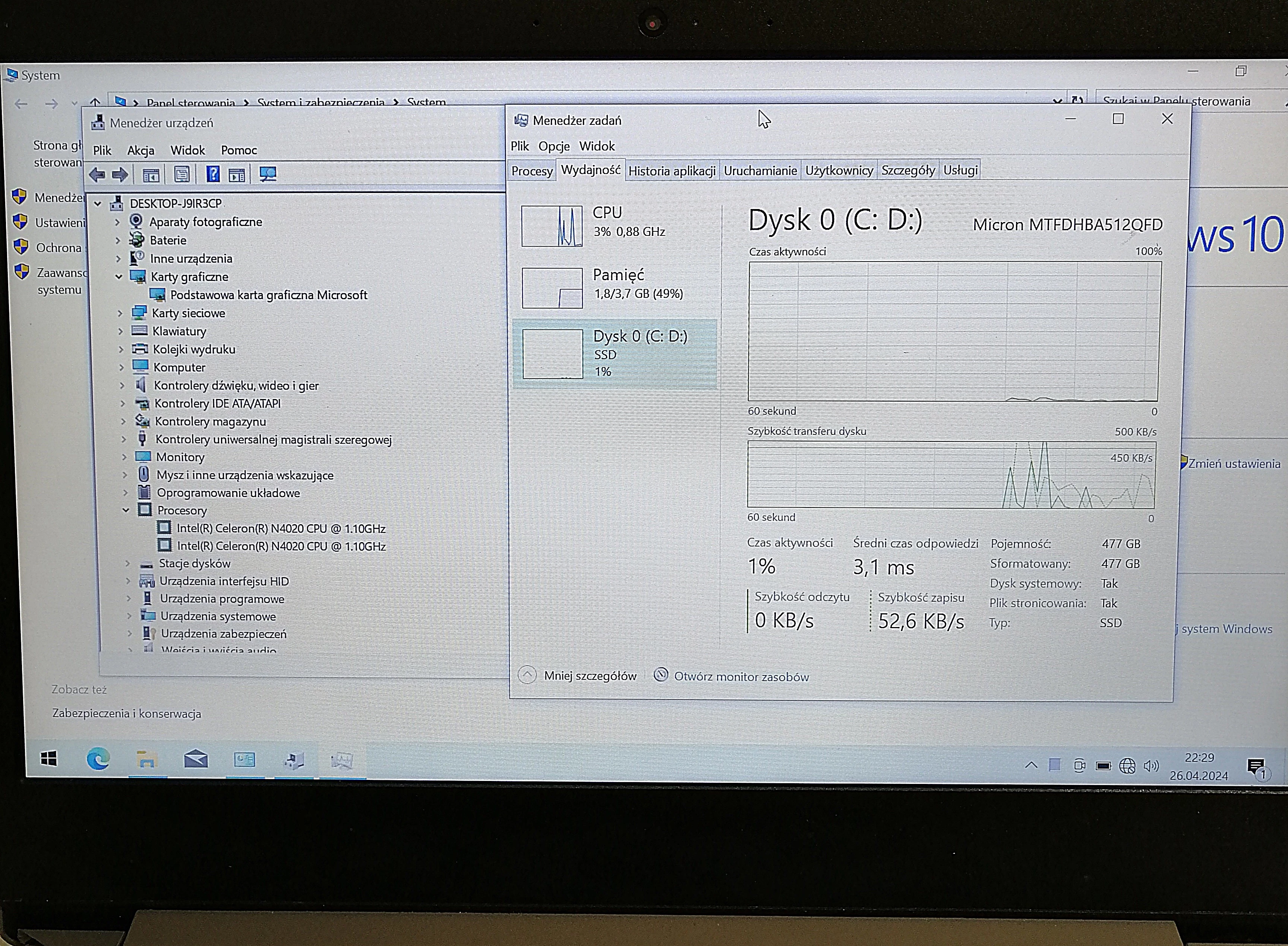Switch to Użytkownicy tab

839,170
